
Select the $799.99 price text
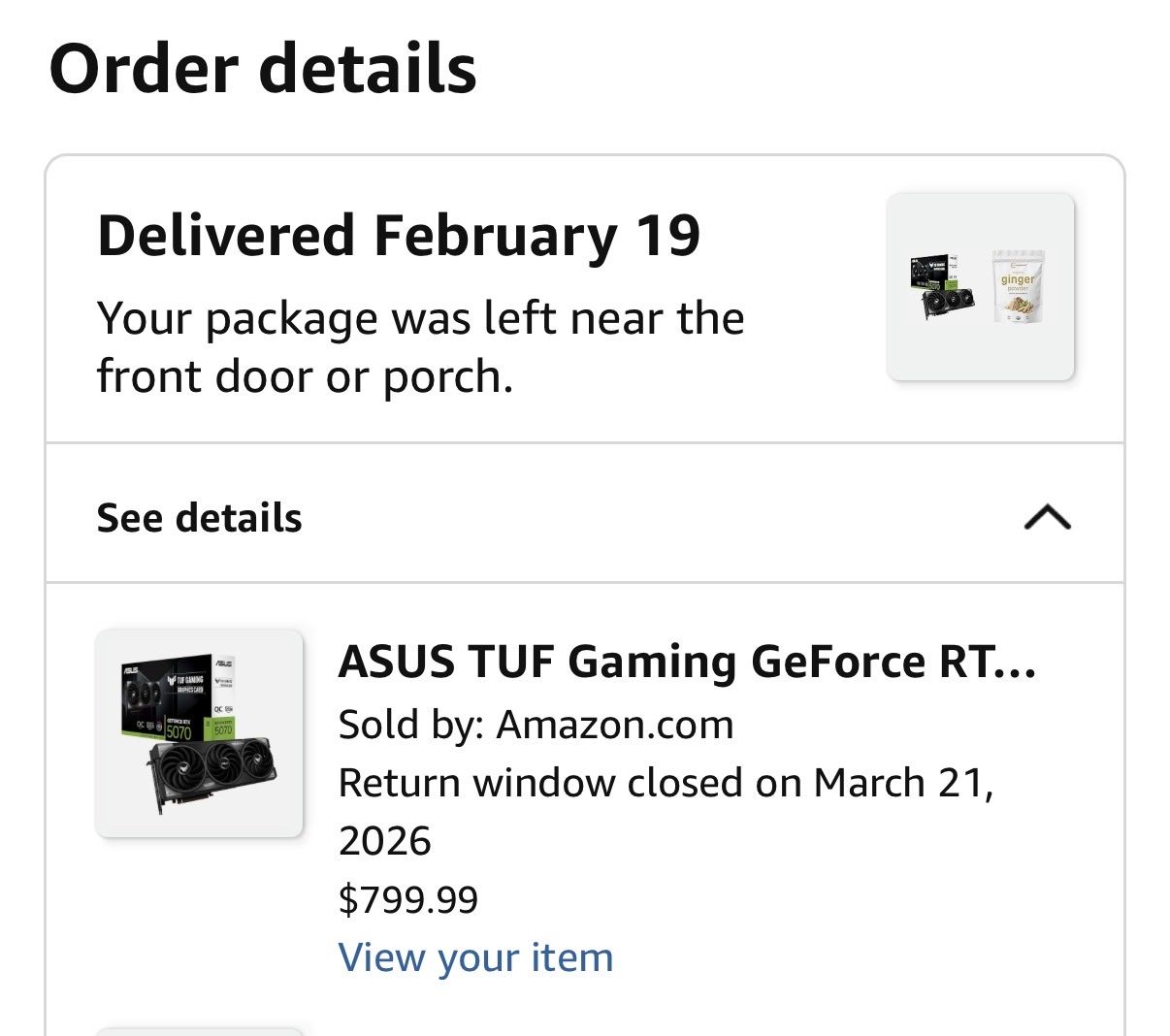tap(408, 899)
